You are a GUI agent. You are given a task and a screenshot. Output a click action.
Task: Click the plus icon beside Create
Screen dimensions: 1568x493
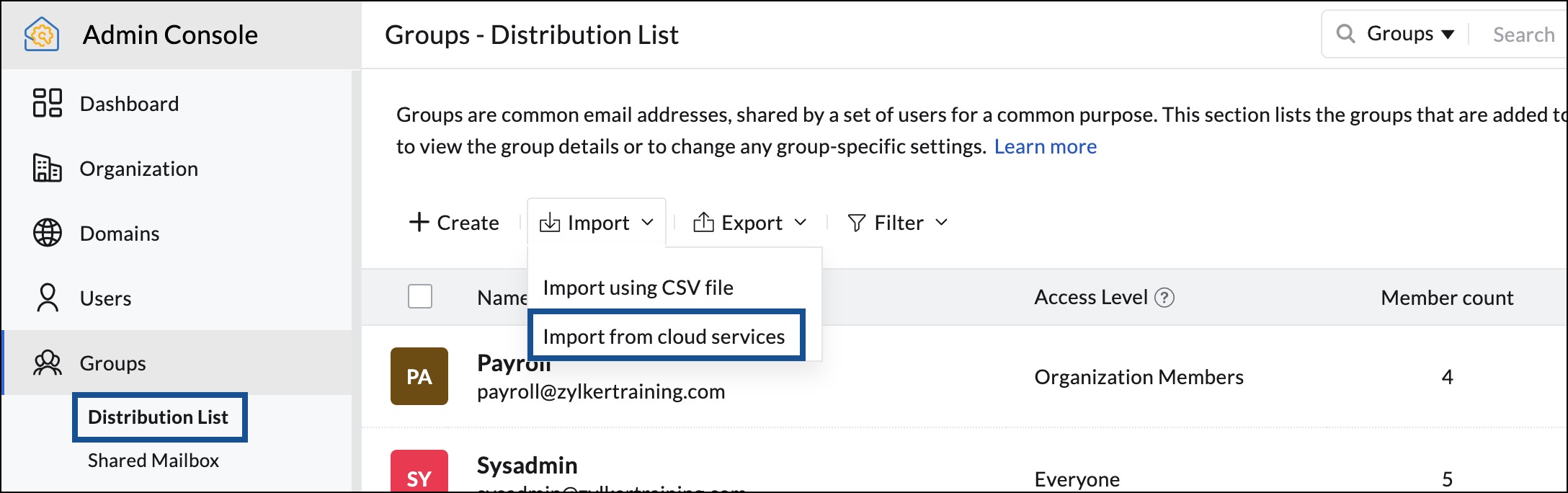click(419, 222)
